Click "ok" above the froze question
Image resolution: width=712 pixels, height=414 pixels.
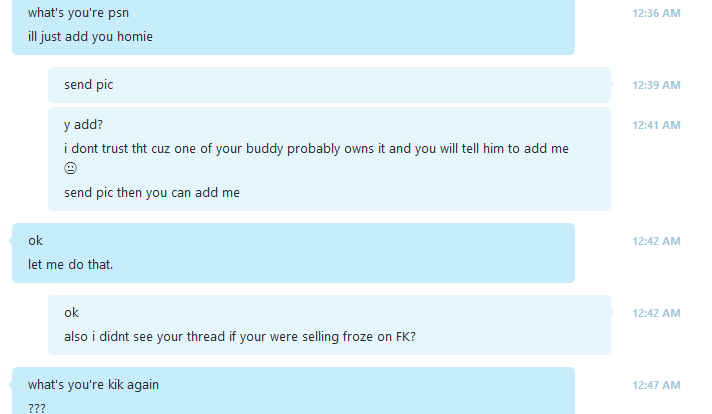coord(71,313)
